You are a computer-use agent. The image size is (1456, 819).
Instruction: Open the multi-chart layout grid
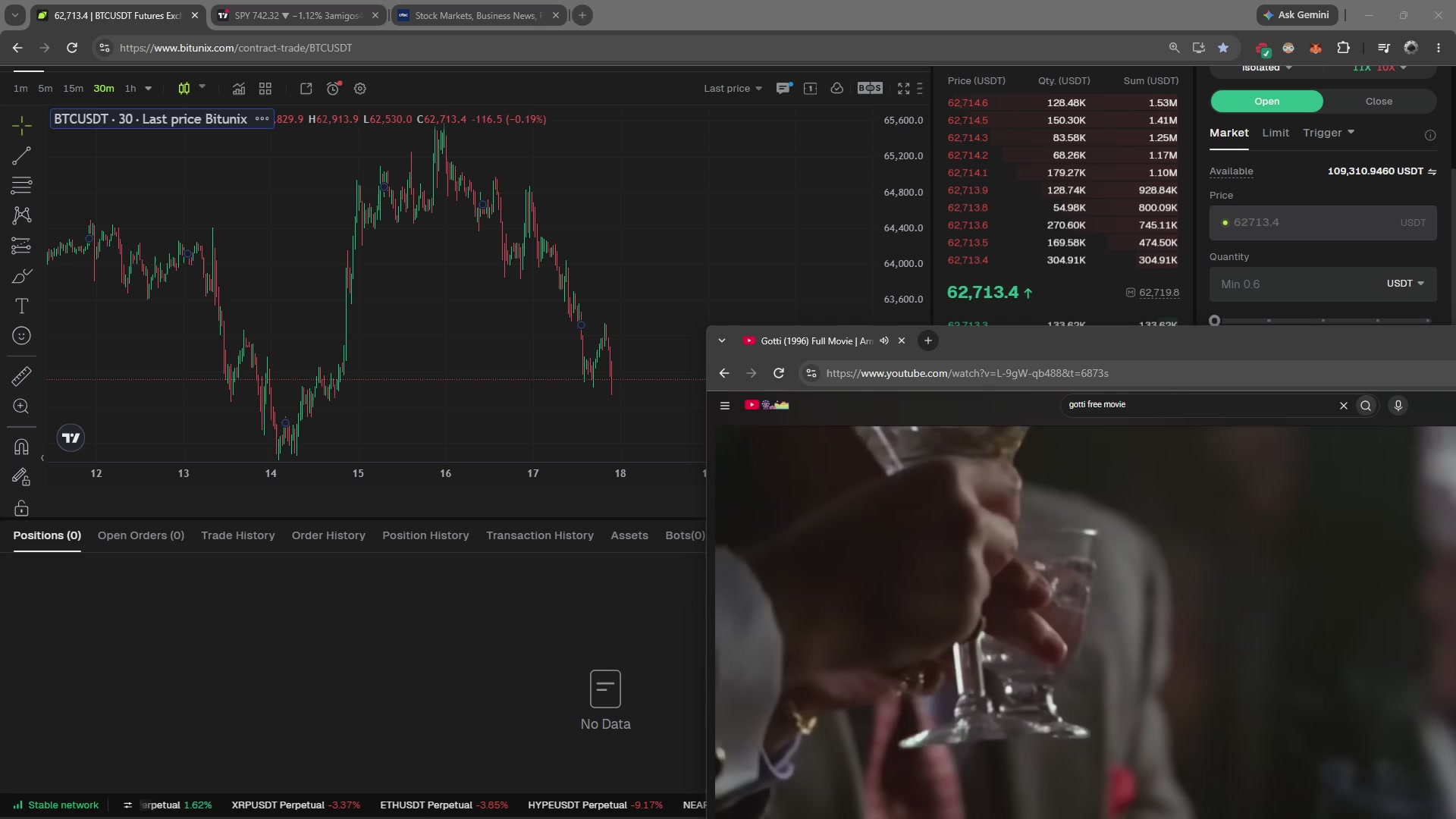point(265,89)
